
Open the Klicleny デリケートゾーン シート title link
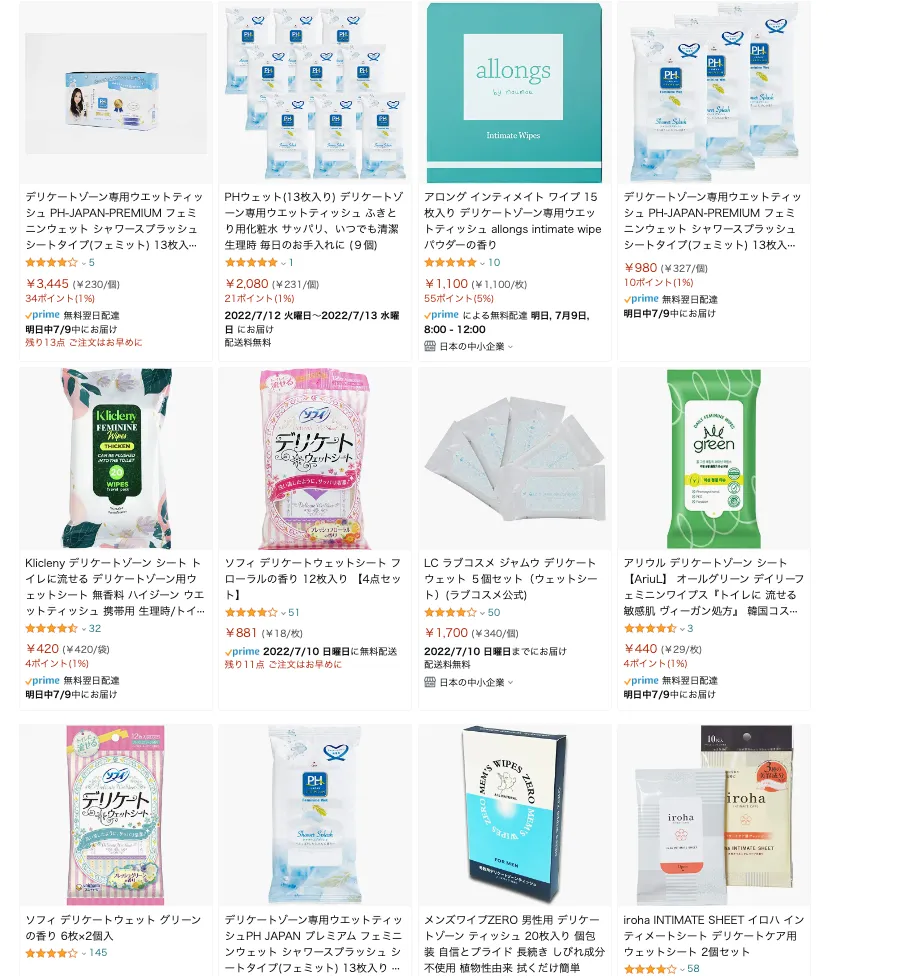(115, 587)
